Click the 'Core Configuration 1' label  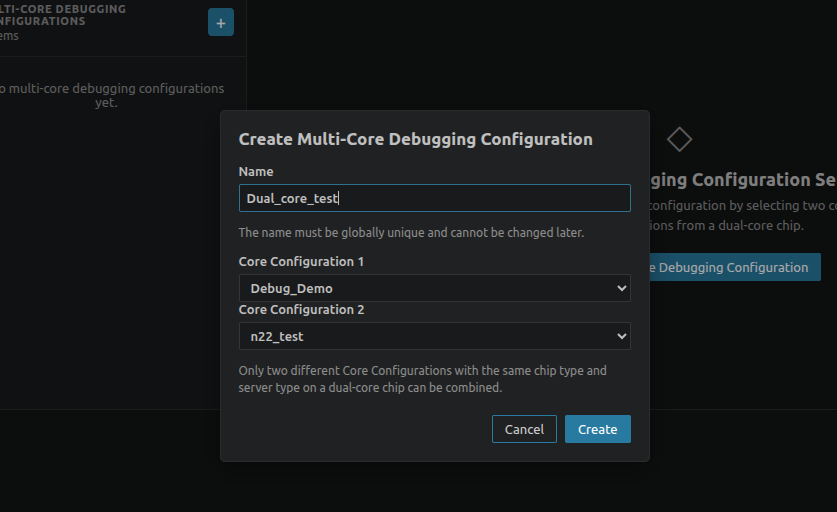(x=301, y=262)
